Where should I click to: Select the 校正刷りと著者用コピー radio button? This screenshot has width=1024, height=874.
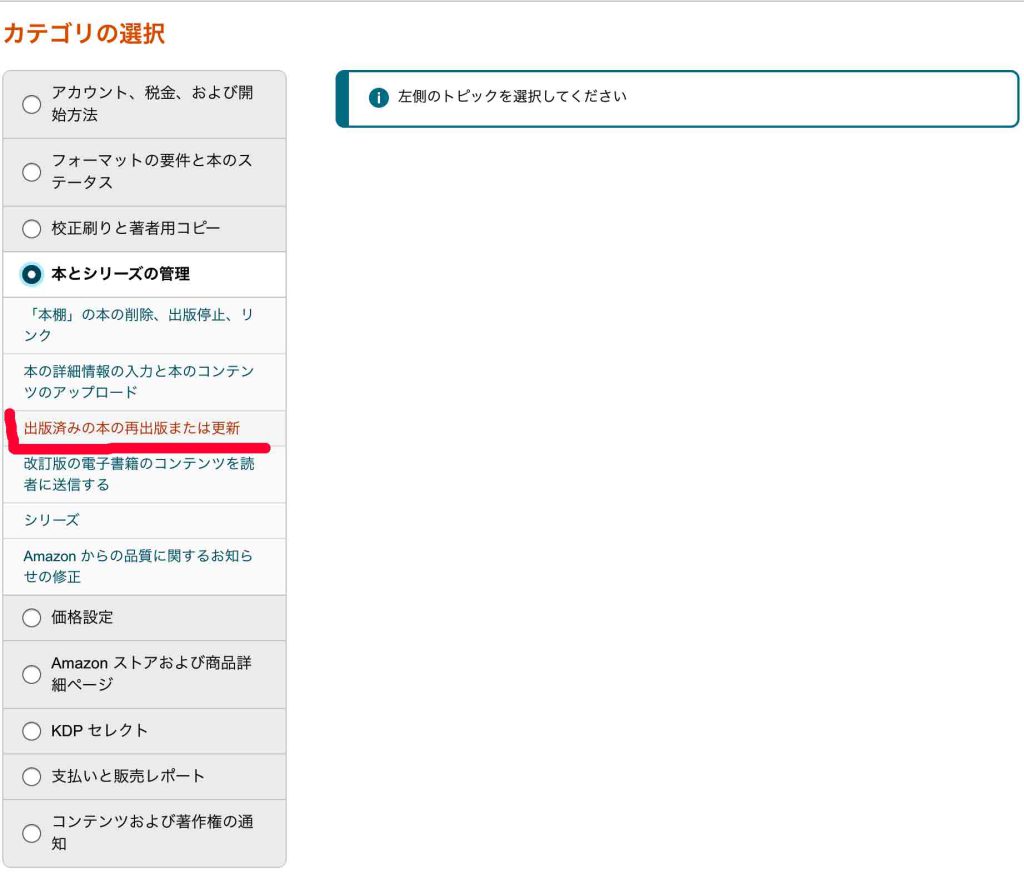click(x=32, y=229)
